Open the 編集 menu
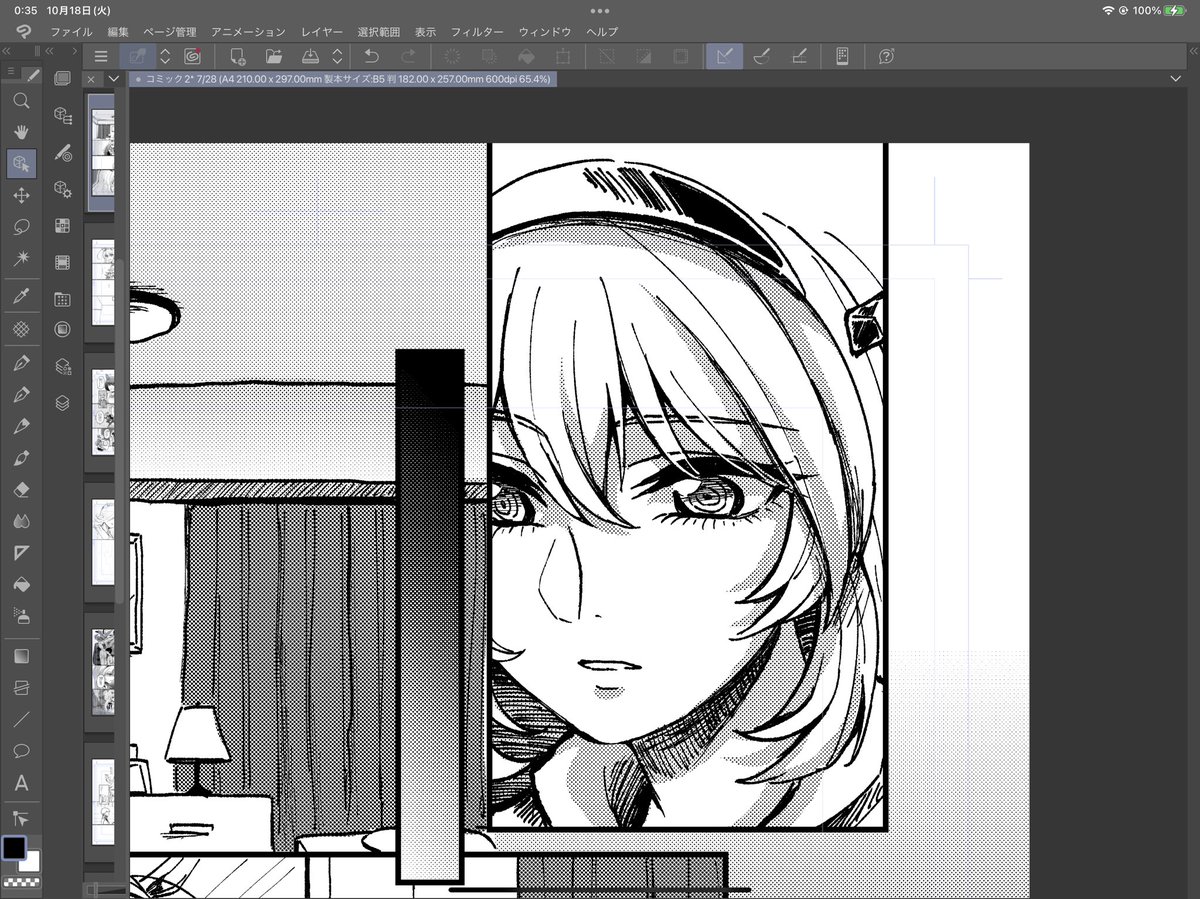The width and height of the screenshot is (1200, 899). (119, 32)
